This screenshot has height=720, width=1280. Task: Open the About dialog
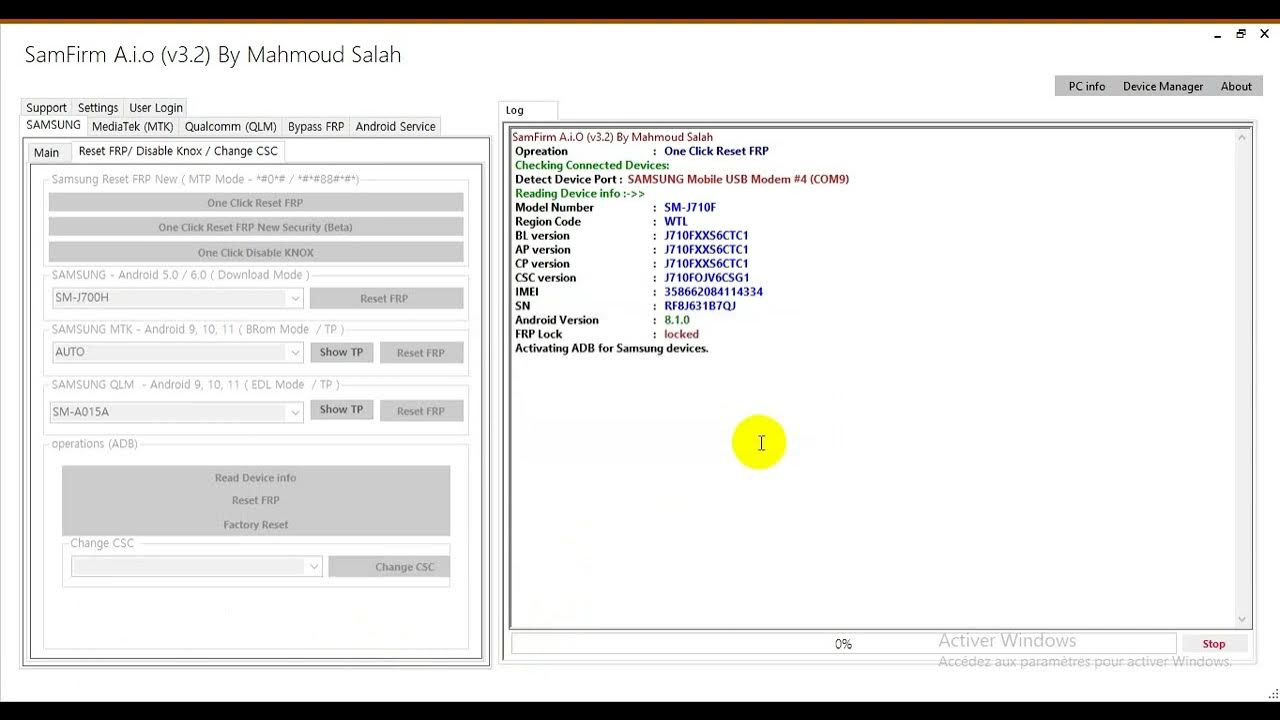coord(1236,86)
